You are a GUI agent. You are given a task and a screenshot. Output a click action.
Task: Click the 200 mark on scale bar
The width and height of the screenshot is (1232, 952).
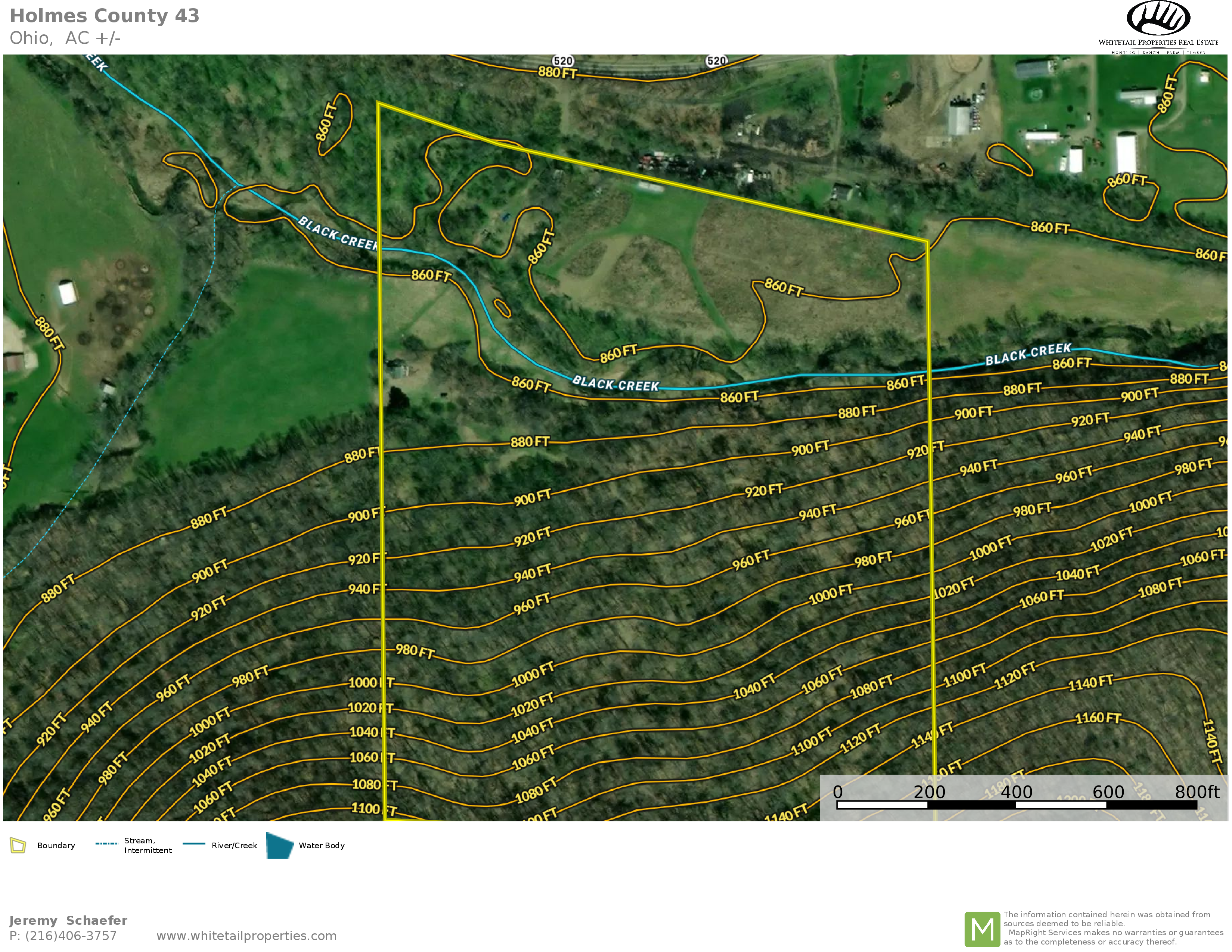pos(929,792)
